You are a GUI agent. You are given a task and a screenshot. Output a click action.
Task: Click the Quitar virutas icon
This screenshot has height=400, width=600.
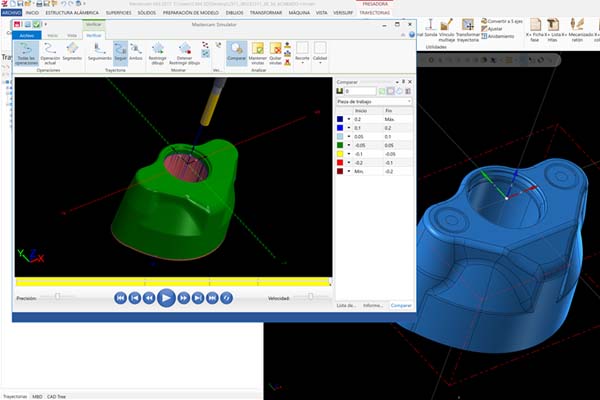(276, 51)
